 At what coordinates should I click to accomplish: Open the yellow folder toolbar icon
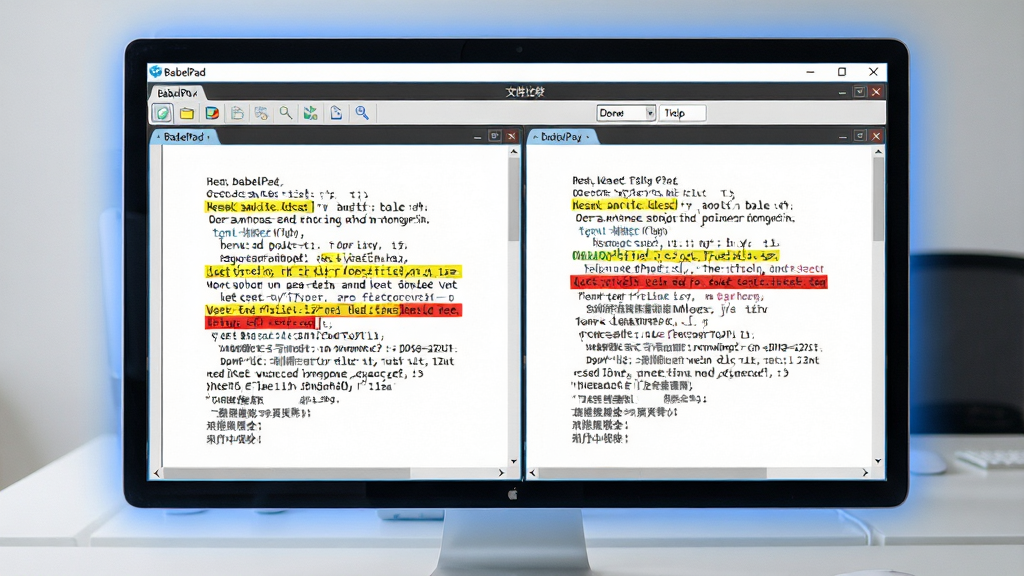(x=187, y=113)
